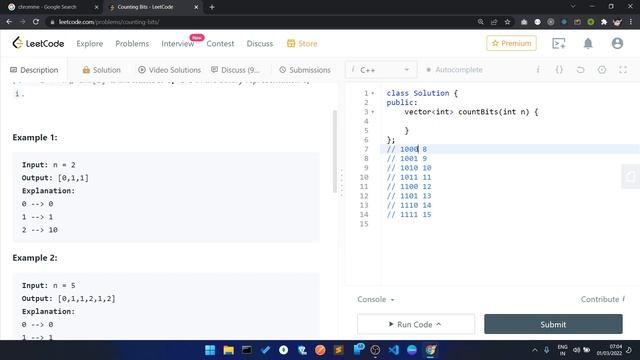
Task: Click the curly braces format icon
Action: (559, 70)
